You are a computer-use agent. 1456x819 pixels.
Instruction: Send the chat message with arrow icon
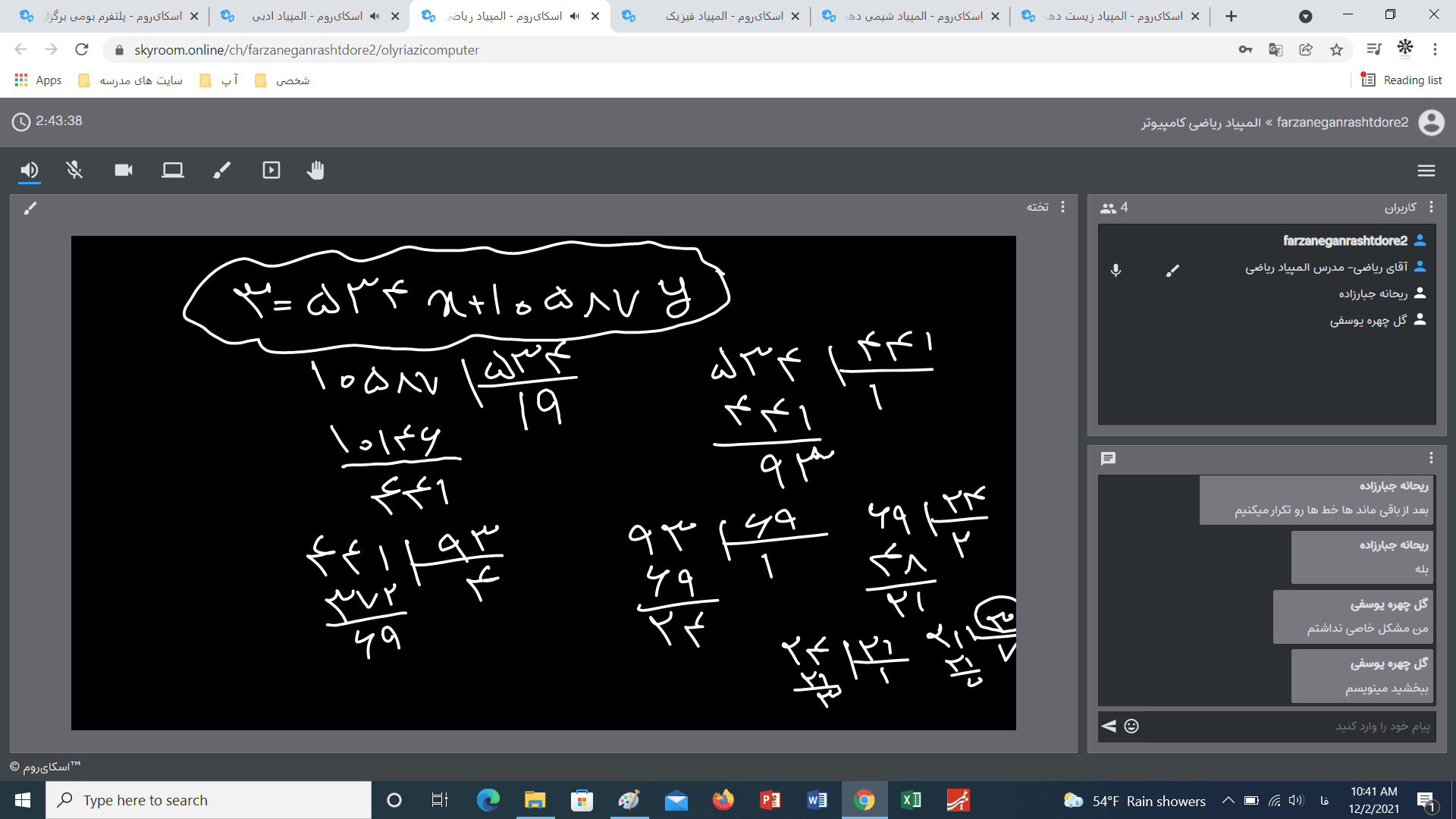[x=1109, y=726]
